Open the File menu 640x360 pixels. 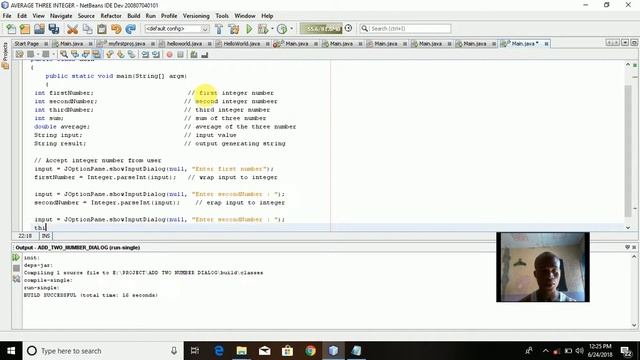click(7, 16)
